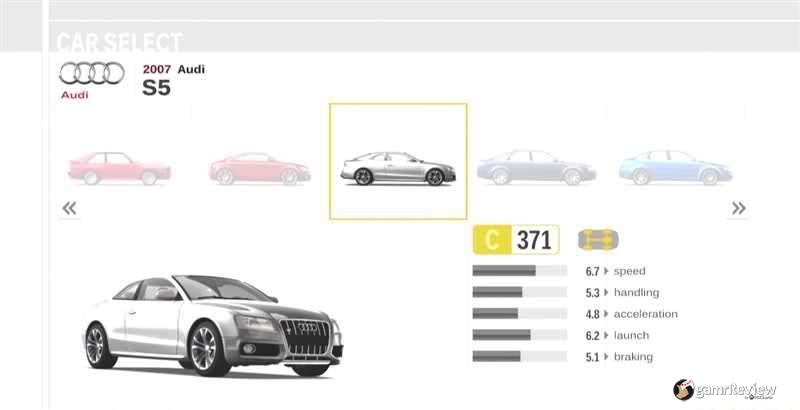The width and height of the screenshot is (800, 410).
Task: Click the speed rating bar
Action: [x=519, y=271]
